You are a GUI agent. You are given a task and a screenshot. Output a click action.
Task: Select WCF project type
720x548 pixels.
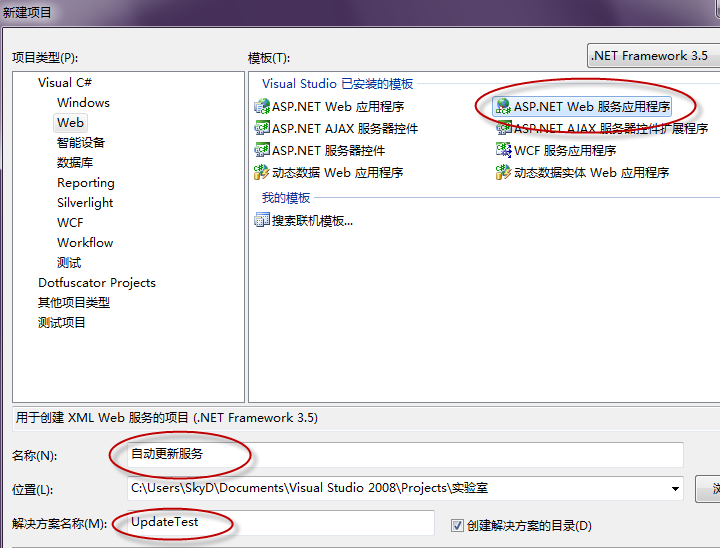pyautogui.click(x=70, y=223)
